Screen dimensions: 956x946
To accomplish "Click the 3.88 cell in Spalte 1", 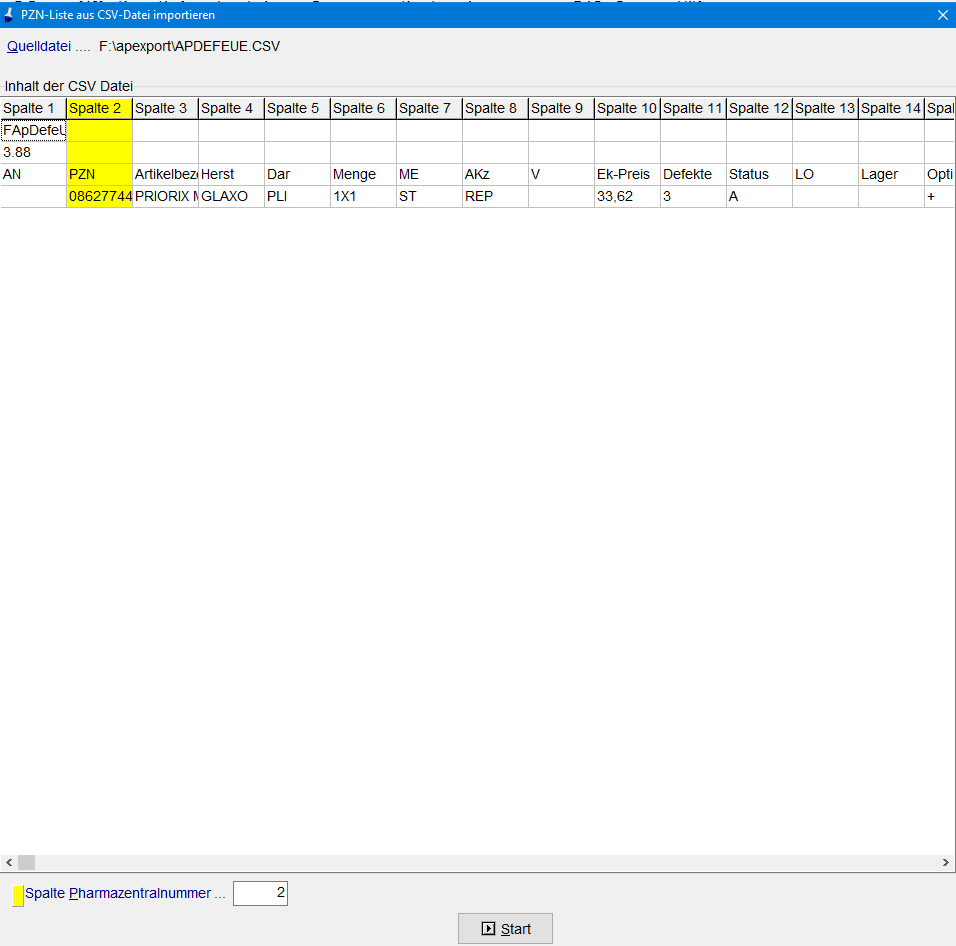I will 33,153.
